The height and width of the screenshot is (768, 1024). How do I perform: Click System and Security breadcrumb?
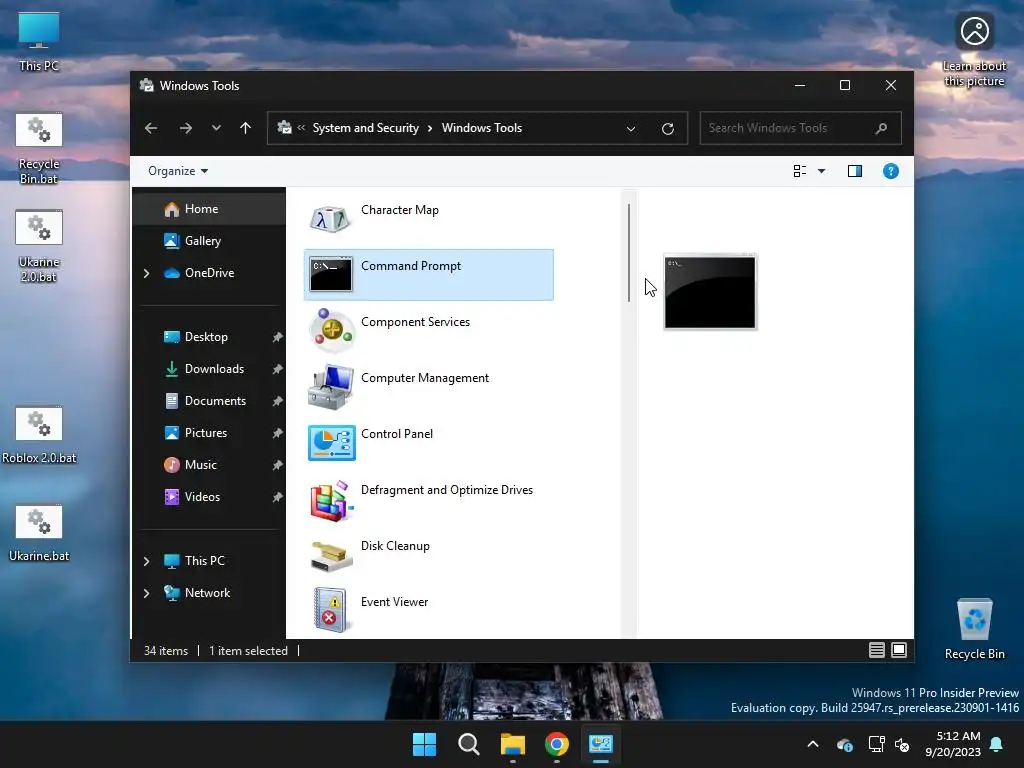pos(366,128)
